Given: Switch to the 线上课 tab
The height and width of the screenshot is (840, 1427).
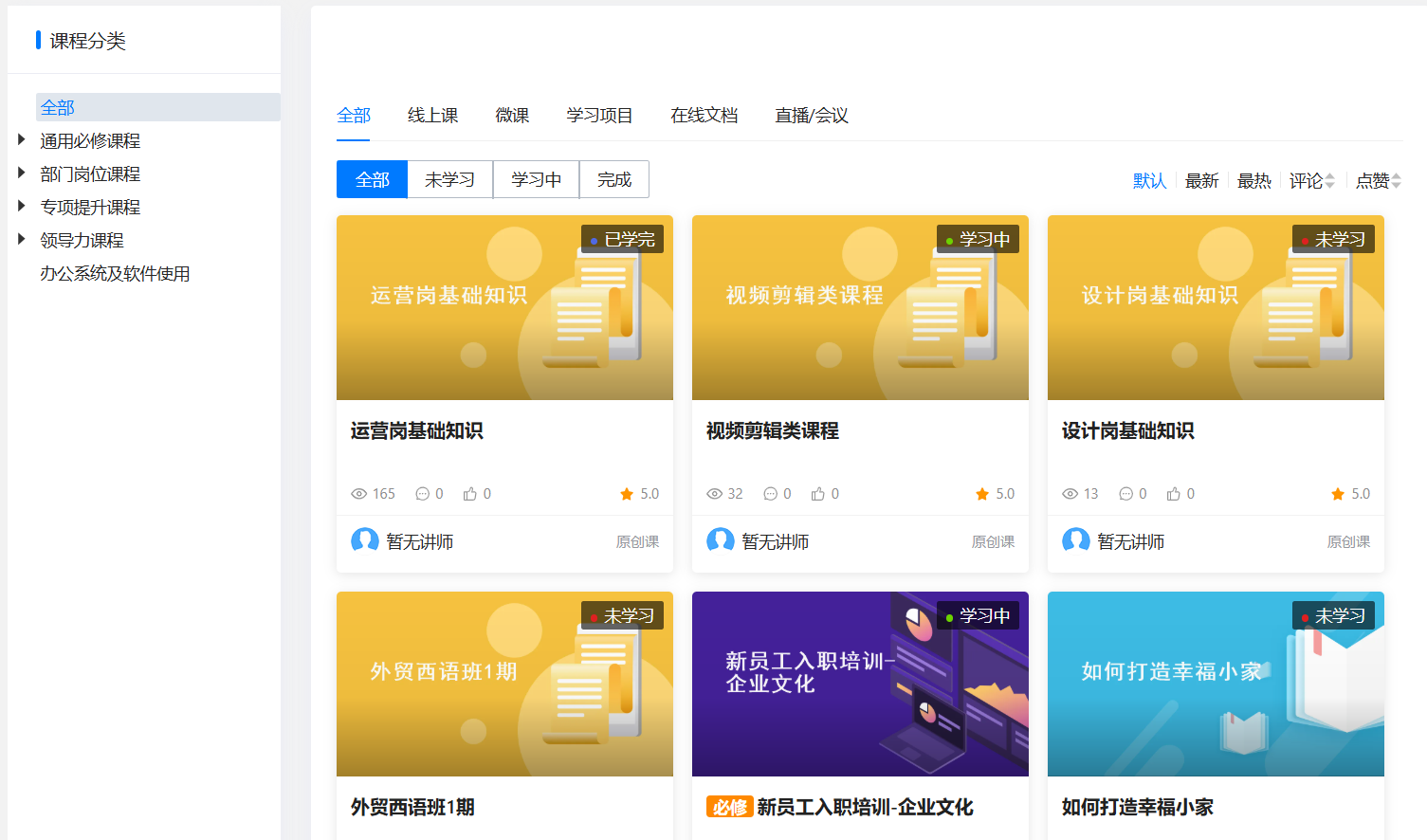Looking at the screenshot, I should tap(432, 116).
